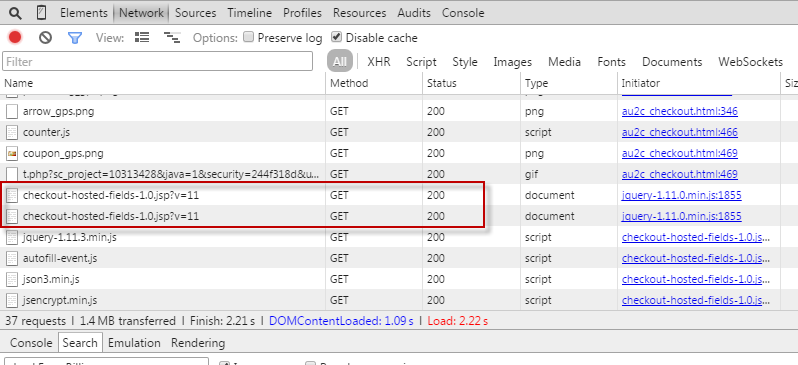Select the coupon_gps.png request
The width and height of the screenshot is (798, 365).
point(64,153)
